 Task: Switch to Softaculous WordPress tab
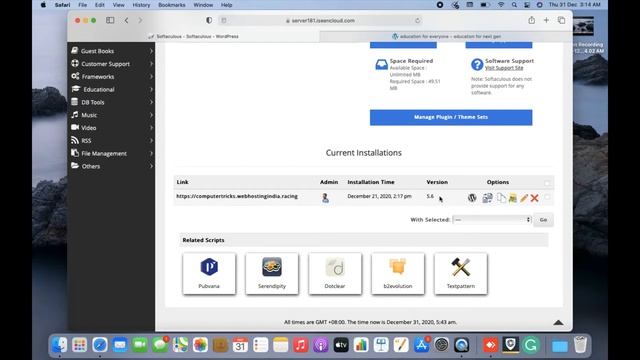tap(193, 36)
